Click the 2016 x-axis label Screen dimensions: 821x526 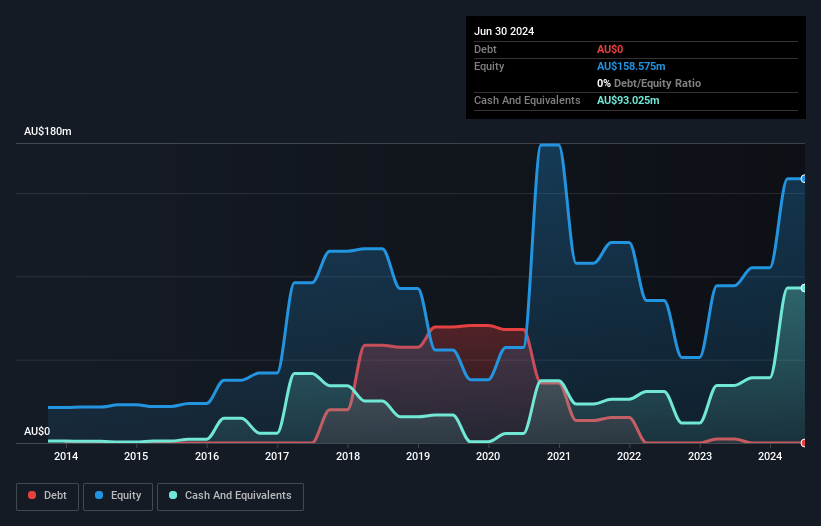click(207, 456)
